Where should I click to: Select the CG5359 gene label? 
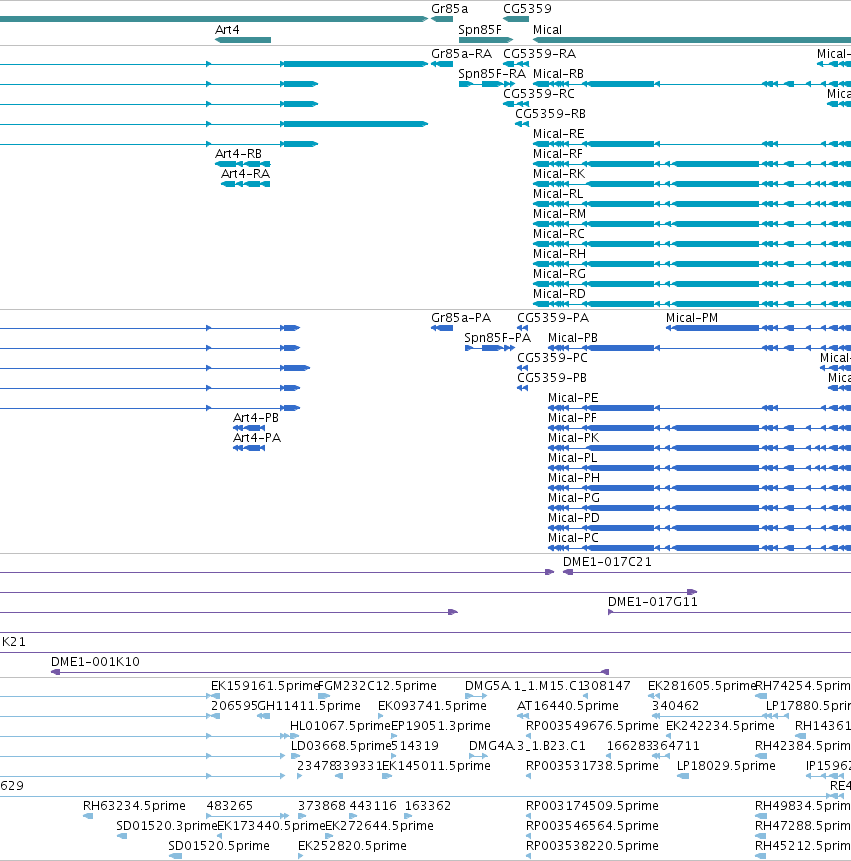pyautogui.click(x=527, y=9)
